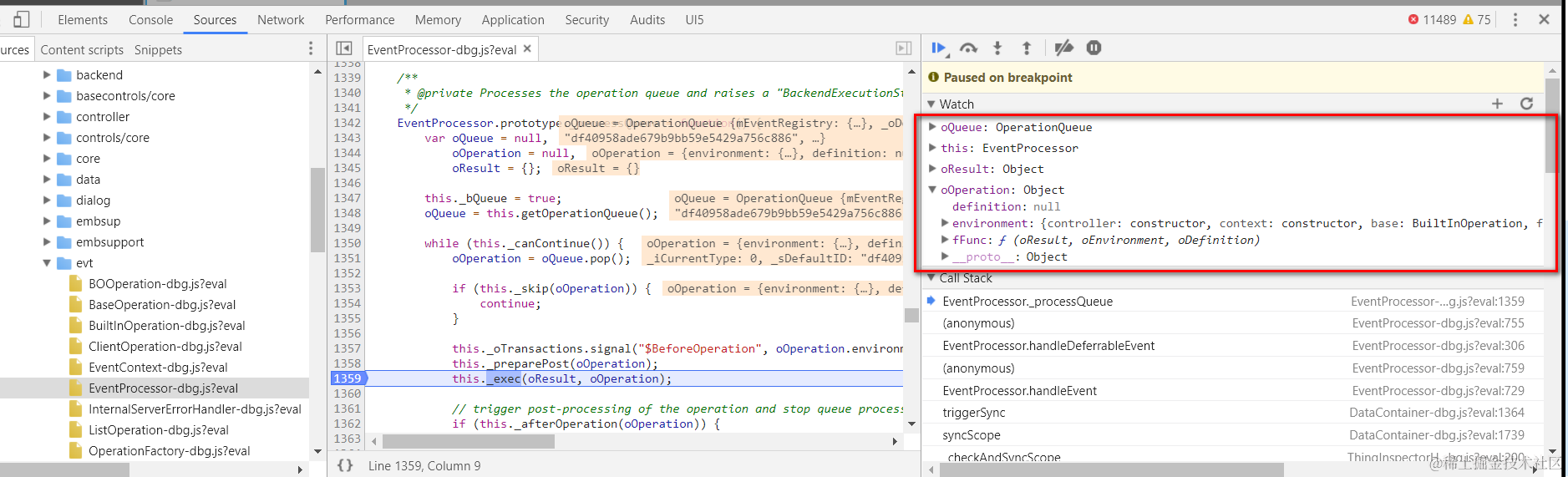Toggle pause on exceptions
The width and height of the screenshot is (1568, 477).
(1094, 48)
